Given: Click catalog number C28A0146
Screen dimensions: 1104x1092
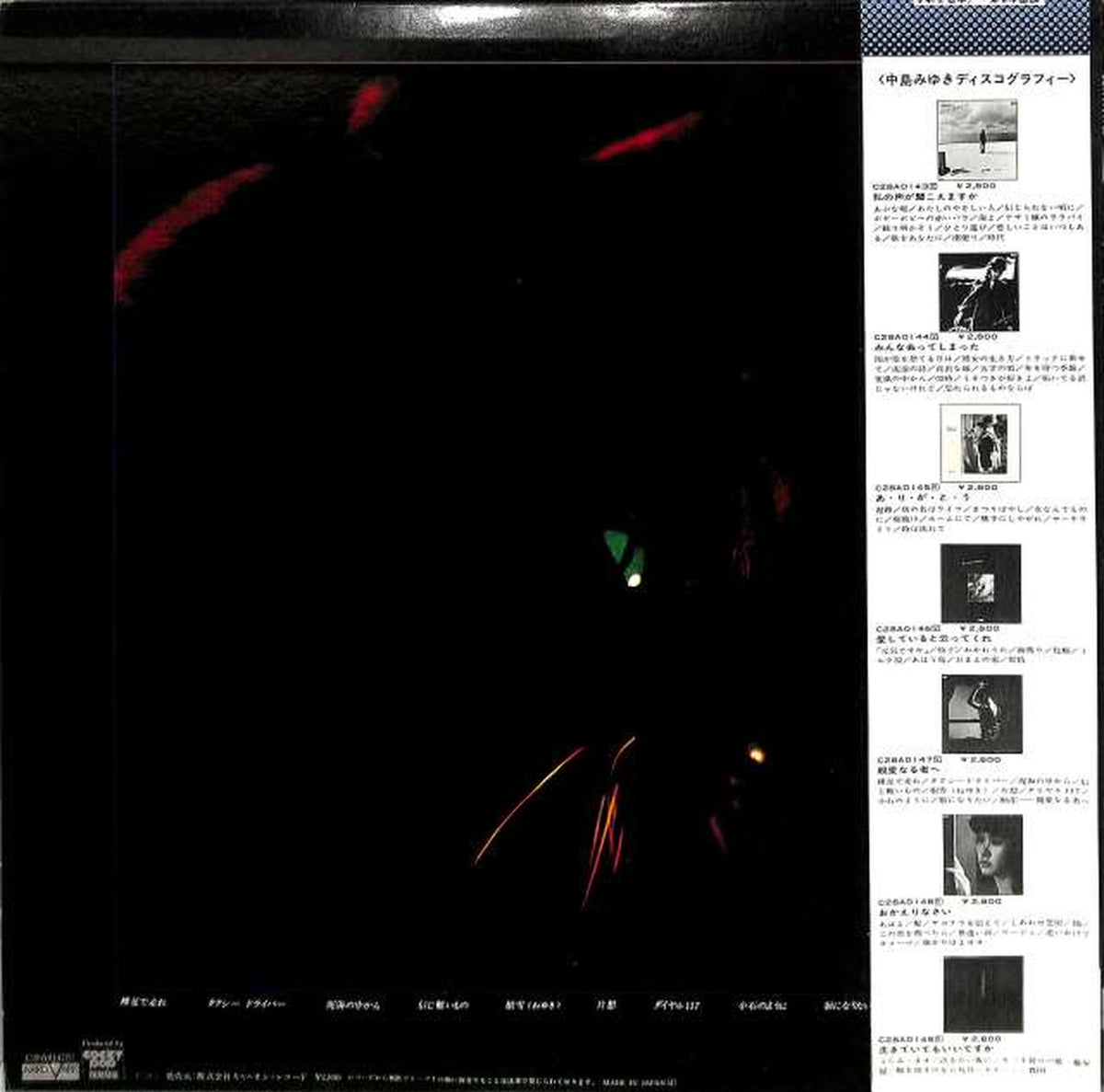Looking at the screenshot, I should coord(907,627).
